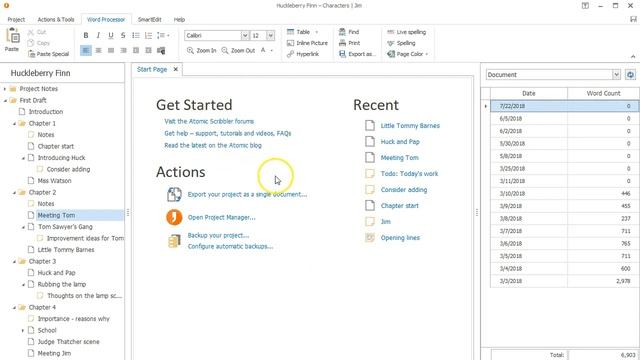640x360 pixels.
Task: Sort by the Word Count column header
Action: pos(603,93)
